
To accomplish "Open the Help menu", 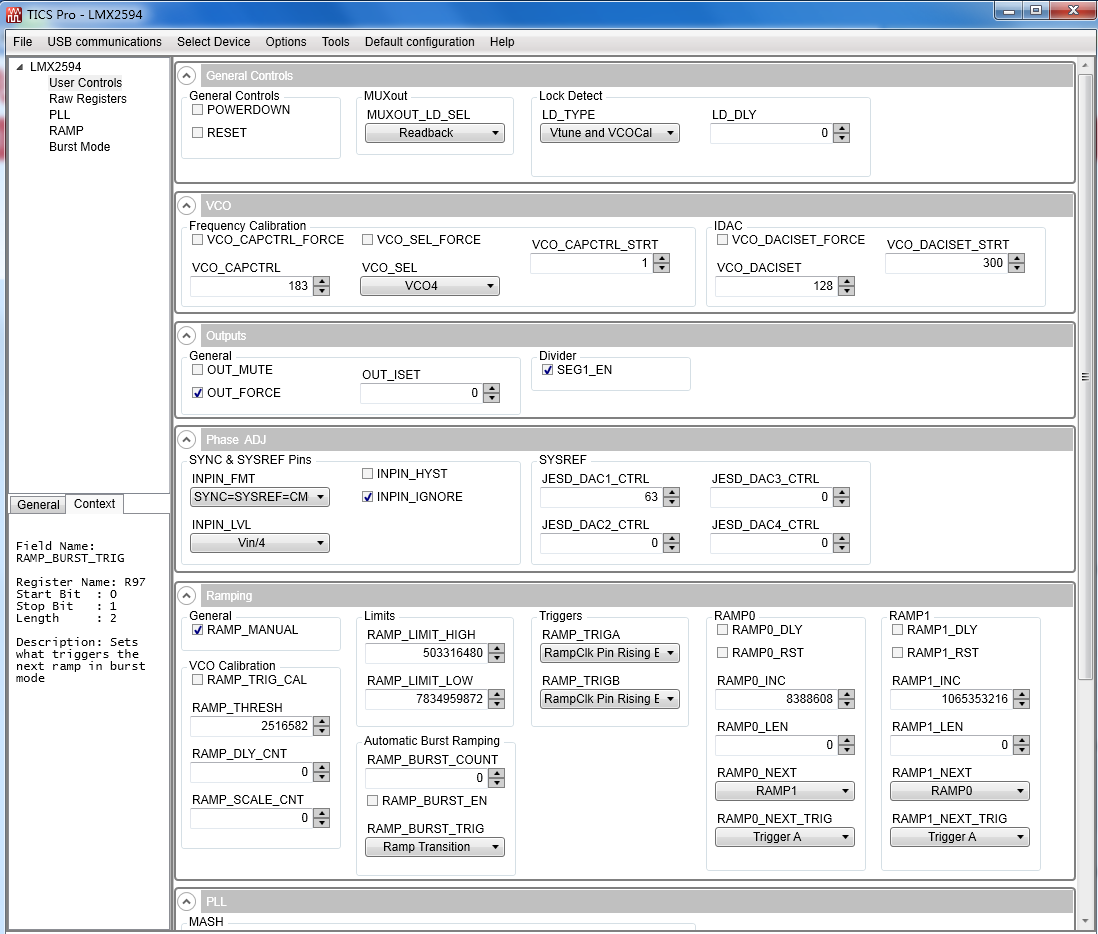I will pos(502,42).
